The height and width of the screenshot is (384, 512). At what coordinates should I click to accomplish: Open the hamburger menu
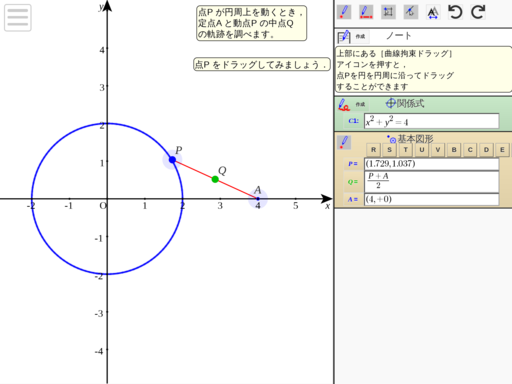[18, 18]
